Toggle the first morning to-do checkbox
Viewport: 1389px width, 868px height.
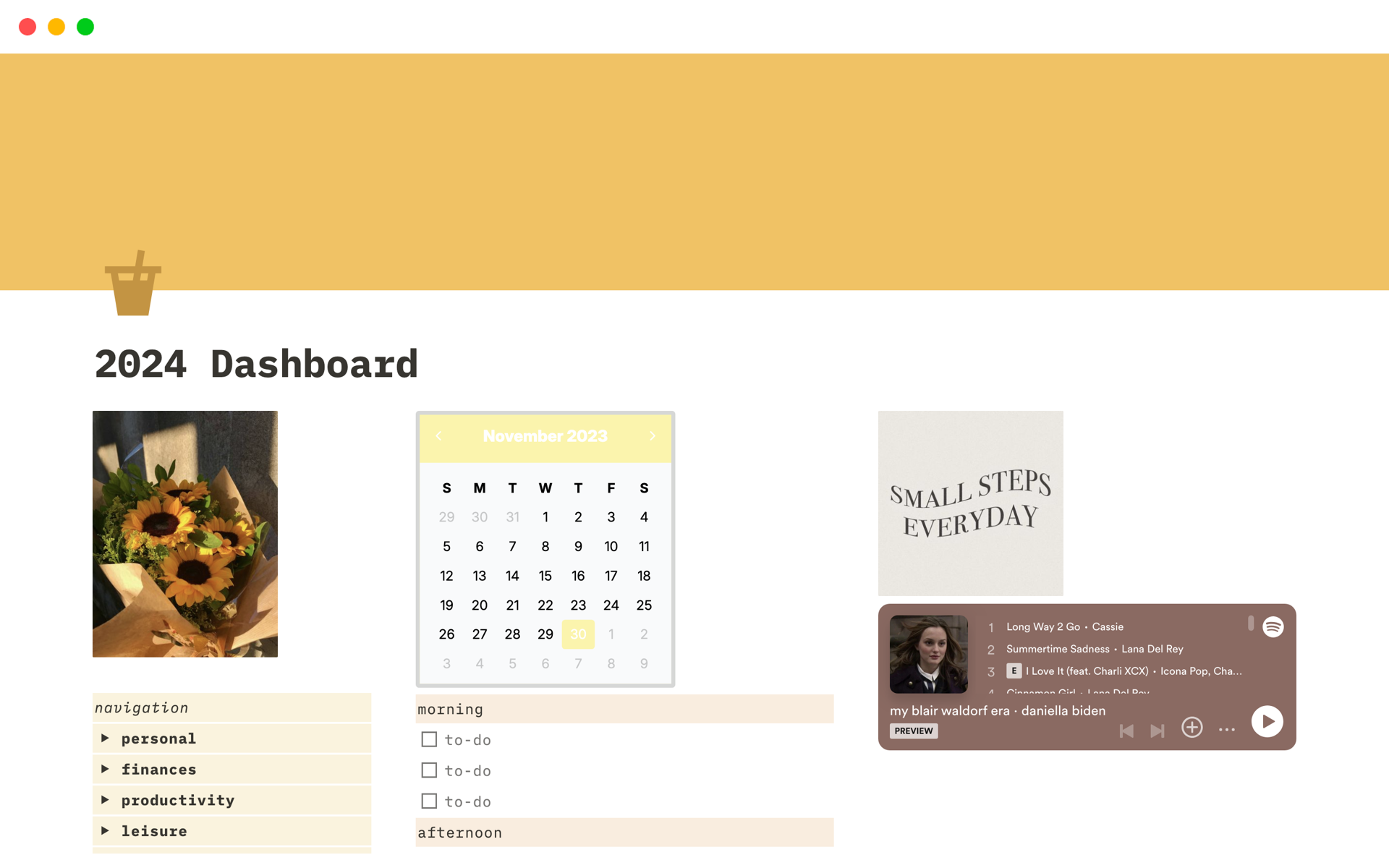[428, 738]
